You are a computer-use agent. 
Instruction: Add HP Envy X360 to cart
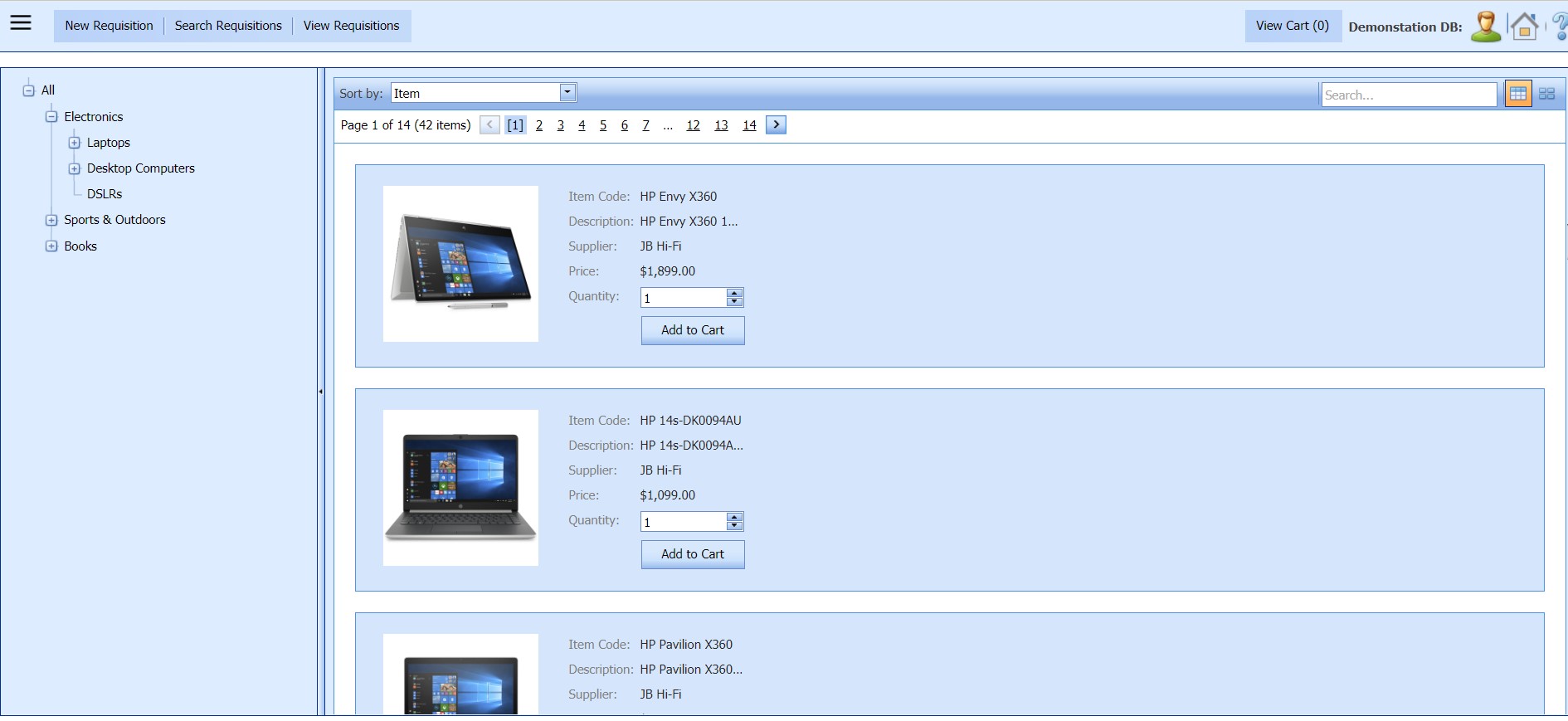(x=693, y=330)
